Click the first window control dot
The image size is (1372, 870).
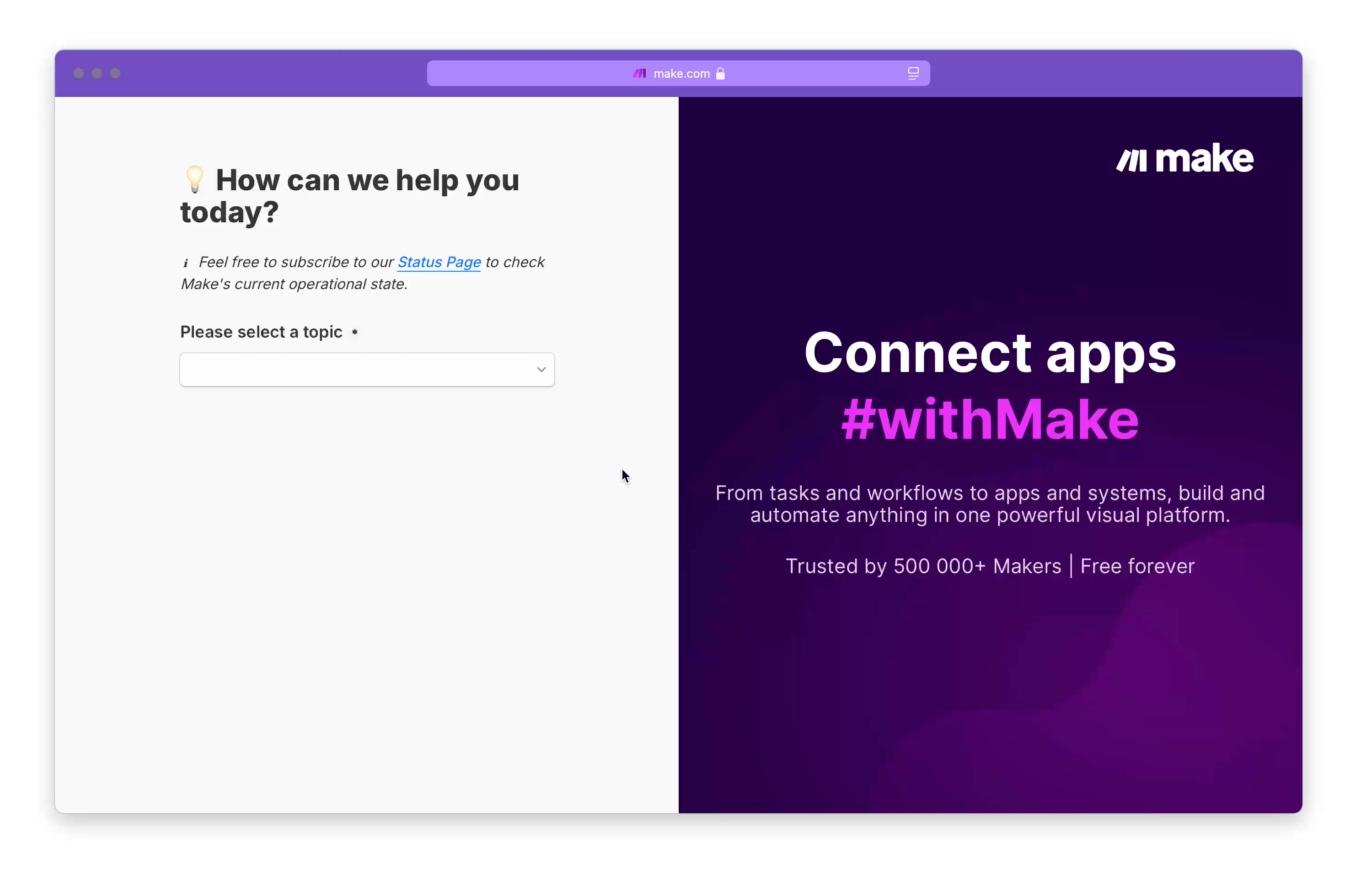79,73
